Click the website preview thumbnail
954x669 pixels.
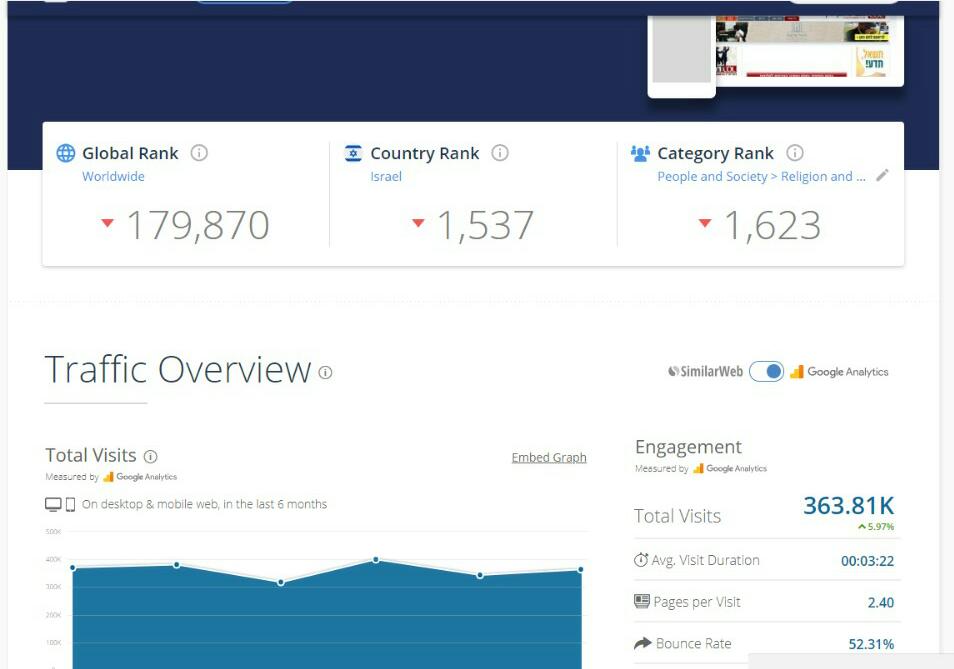coord(809,52)
